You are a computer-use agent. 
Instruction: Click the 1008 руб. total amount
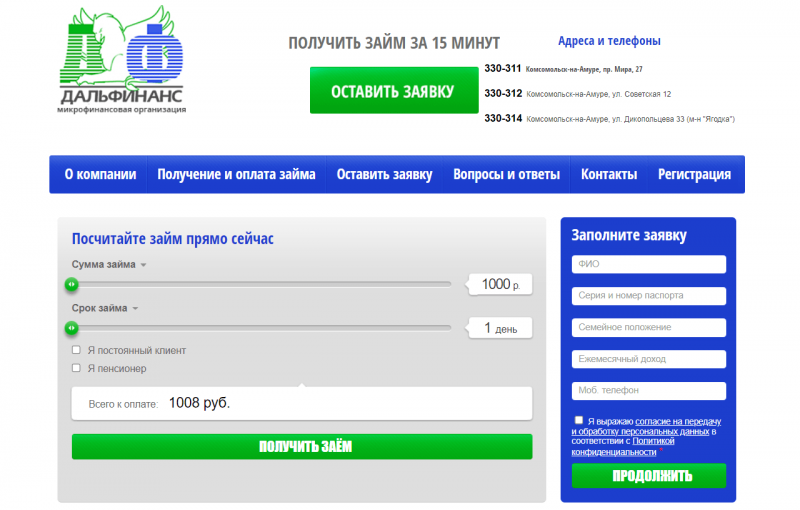click(x=199, y=403)
